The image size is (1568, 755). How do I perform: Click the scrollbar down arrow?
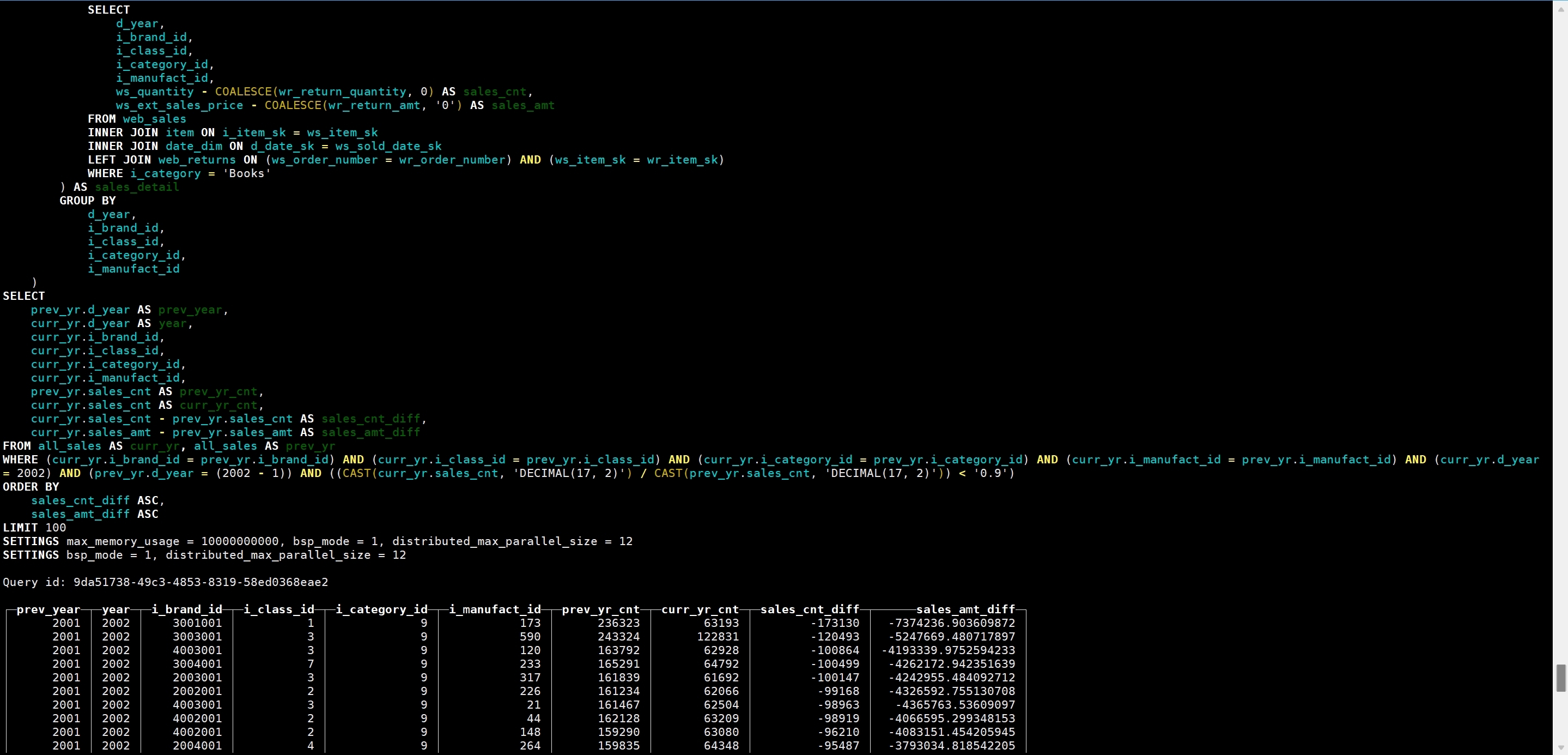(1561, 748)
